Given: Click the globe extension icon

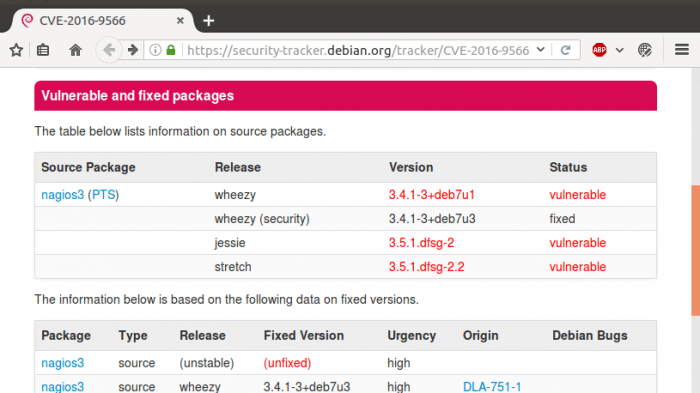Looking at the screenshot, I should click(x=645, y=50).
